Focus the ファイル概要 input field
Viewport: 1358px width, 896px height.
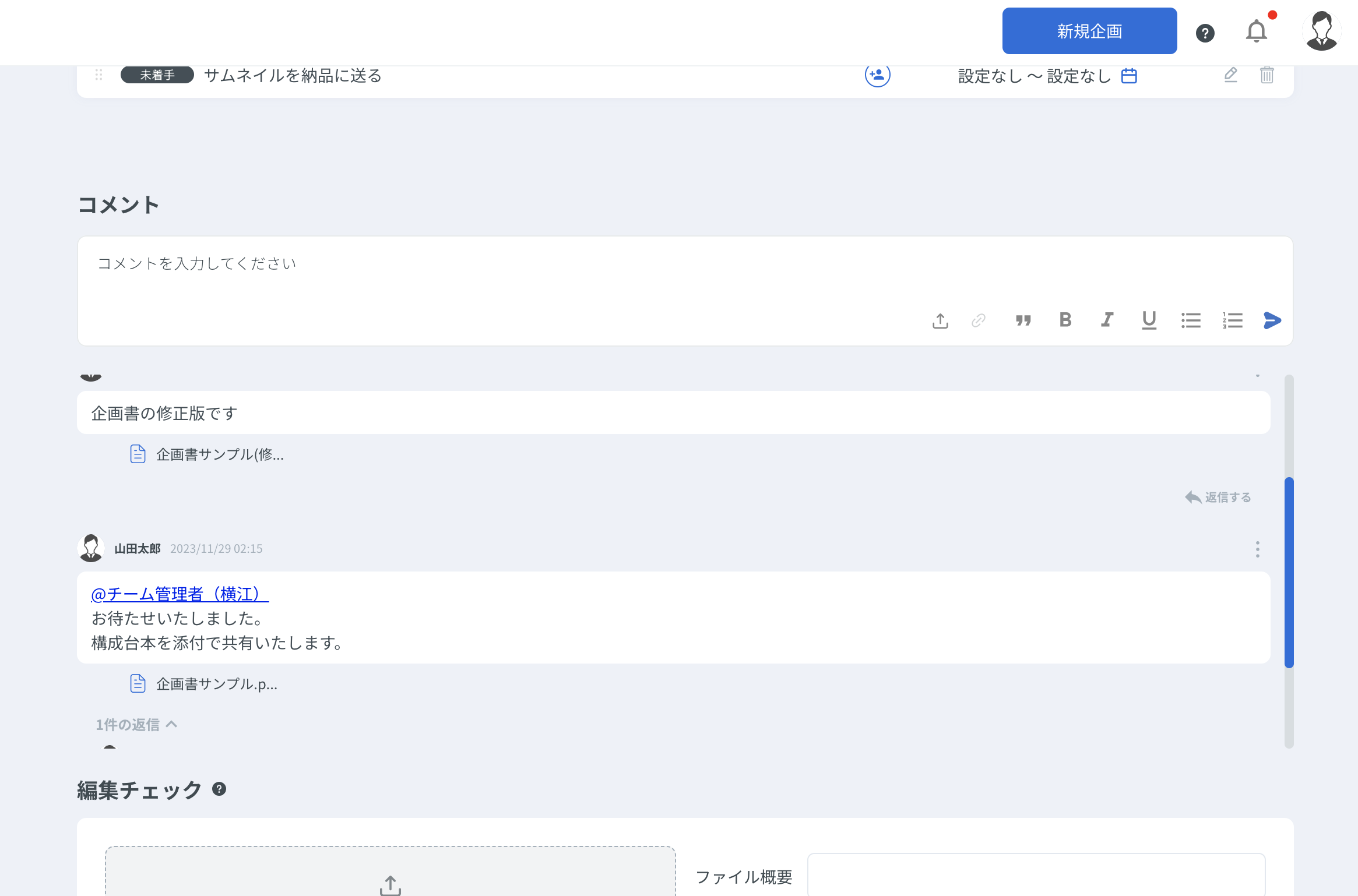[x=1036, y=875]
